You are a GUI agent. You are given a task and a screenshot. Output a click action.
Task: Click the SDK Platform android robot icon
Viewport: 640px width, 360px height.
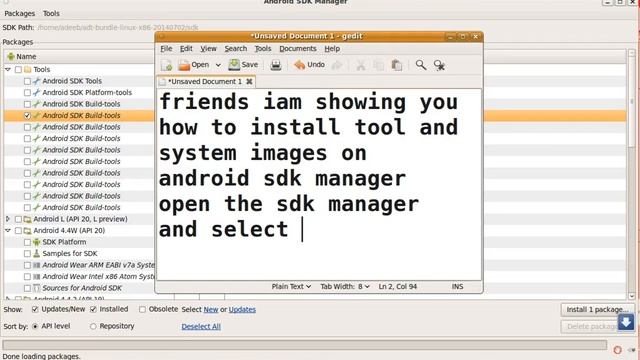tap(36, 242)
